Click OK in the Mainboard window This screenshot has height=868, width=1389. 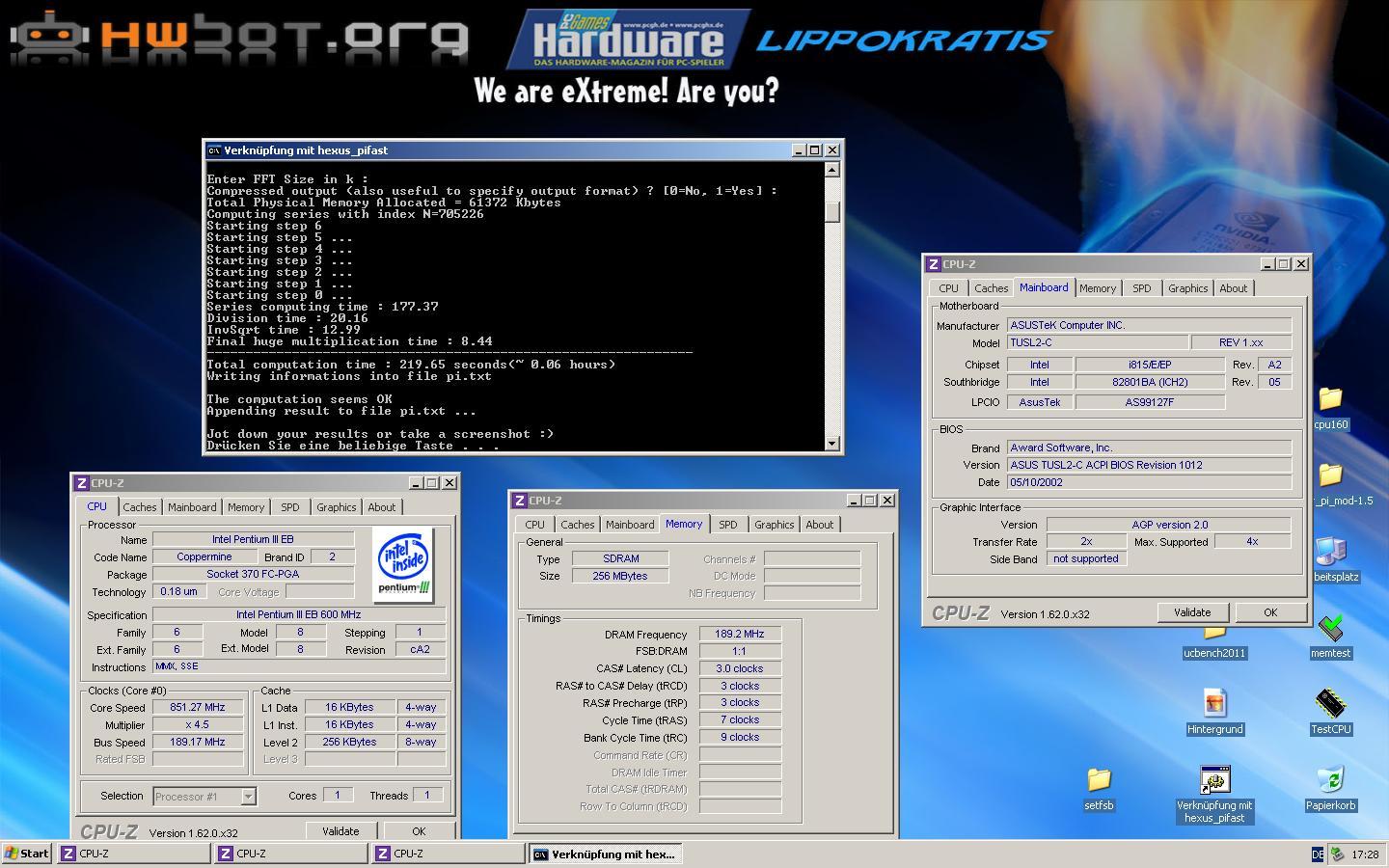coord(1270,612)
